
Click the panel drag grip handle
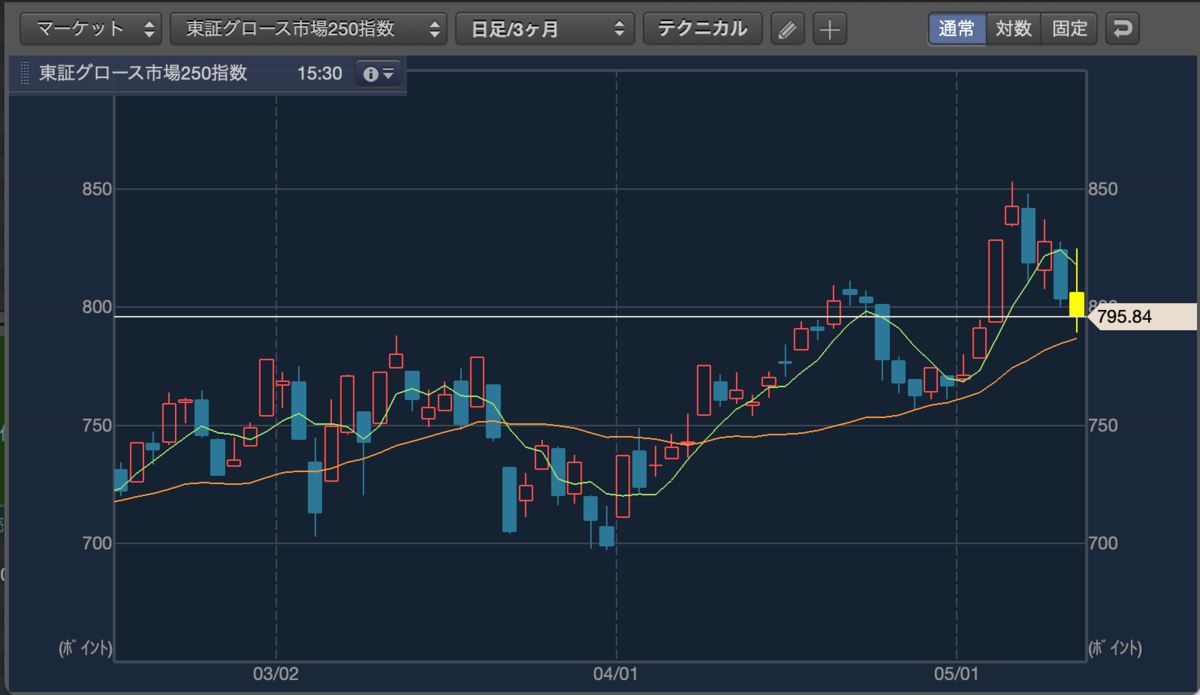pos(25,75)
